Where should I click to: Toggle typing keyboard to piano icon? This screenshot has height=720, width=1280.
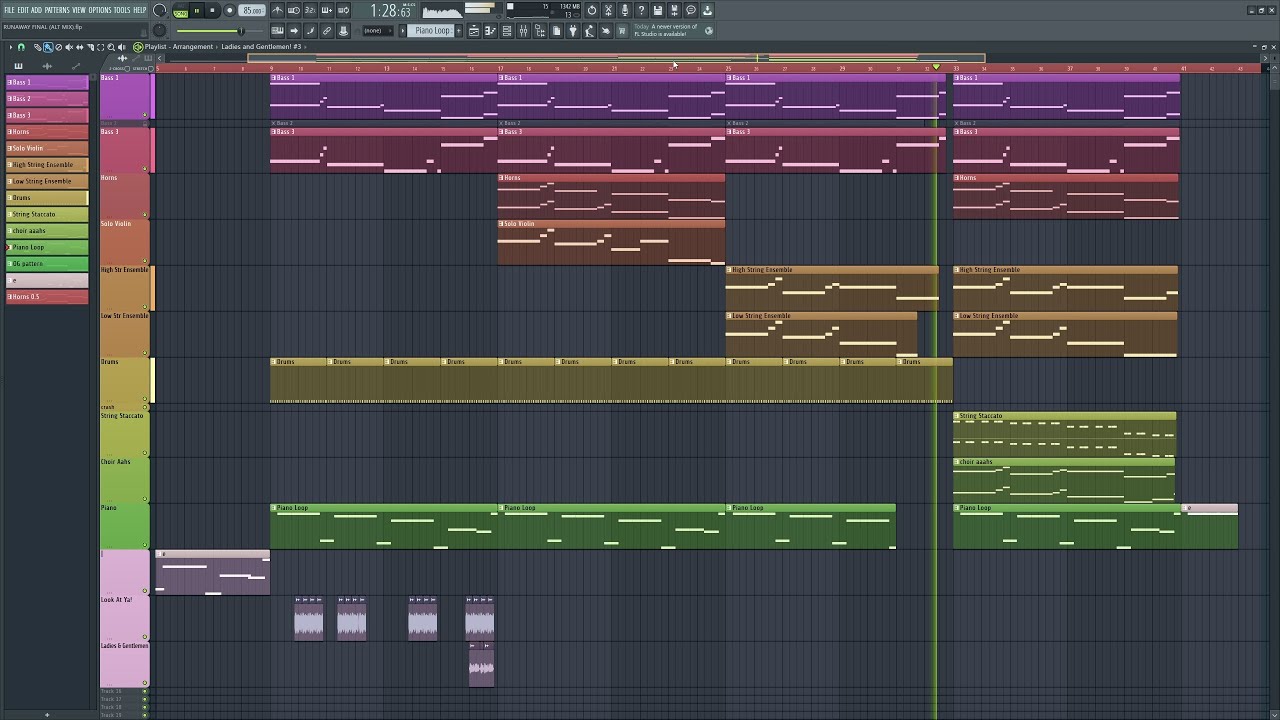point(277,30)
